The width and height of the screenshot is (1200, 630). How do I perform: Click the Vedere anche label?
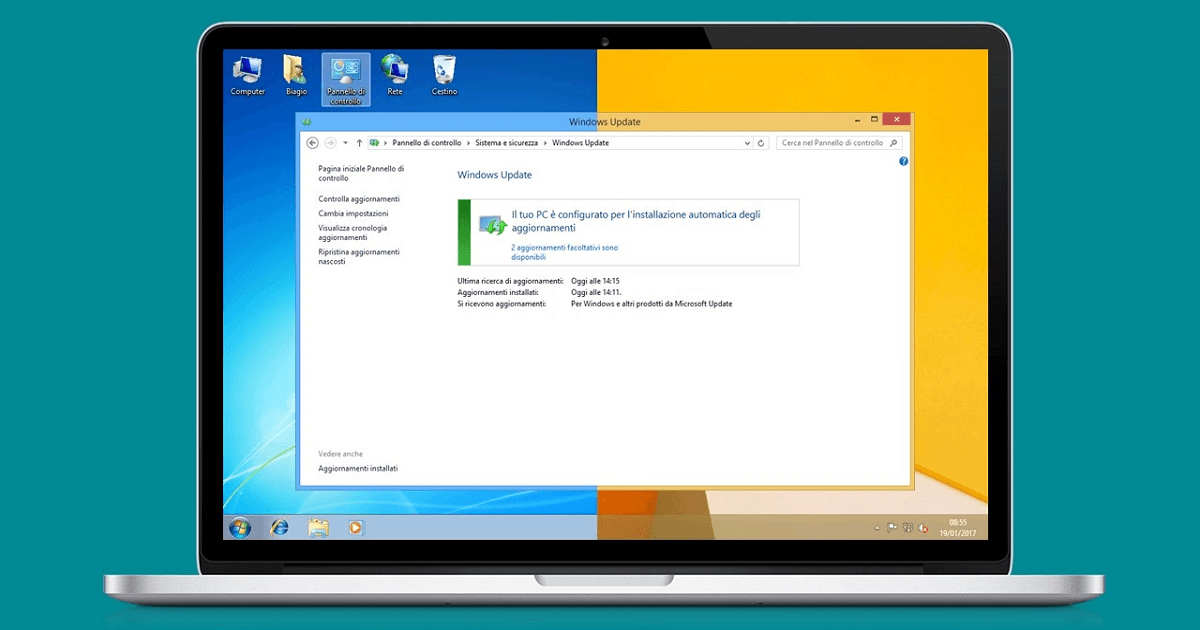pyautogui.click(x=340, y=454)
